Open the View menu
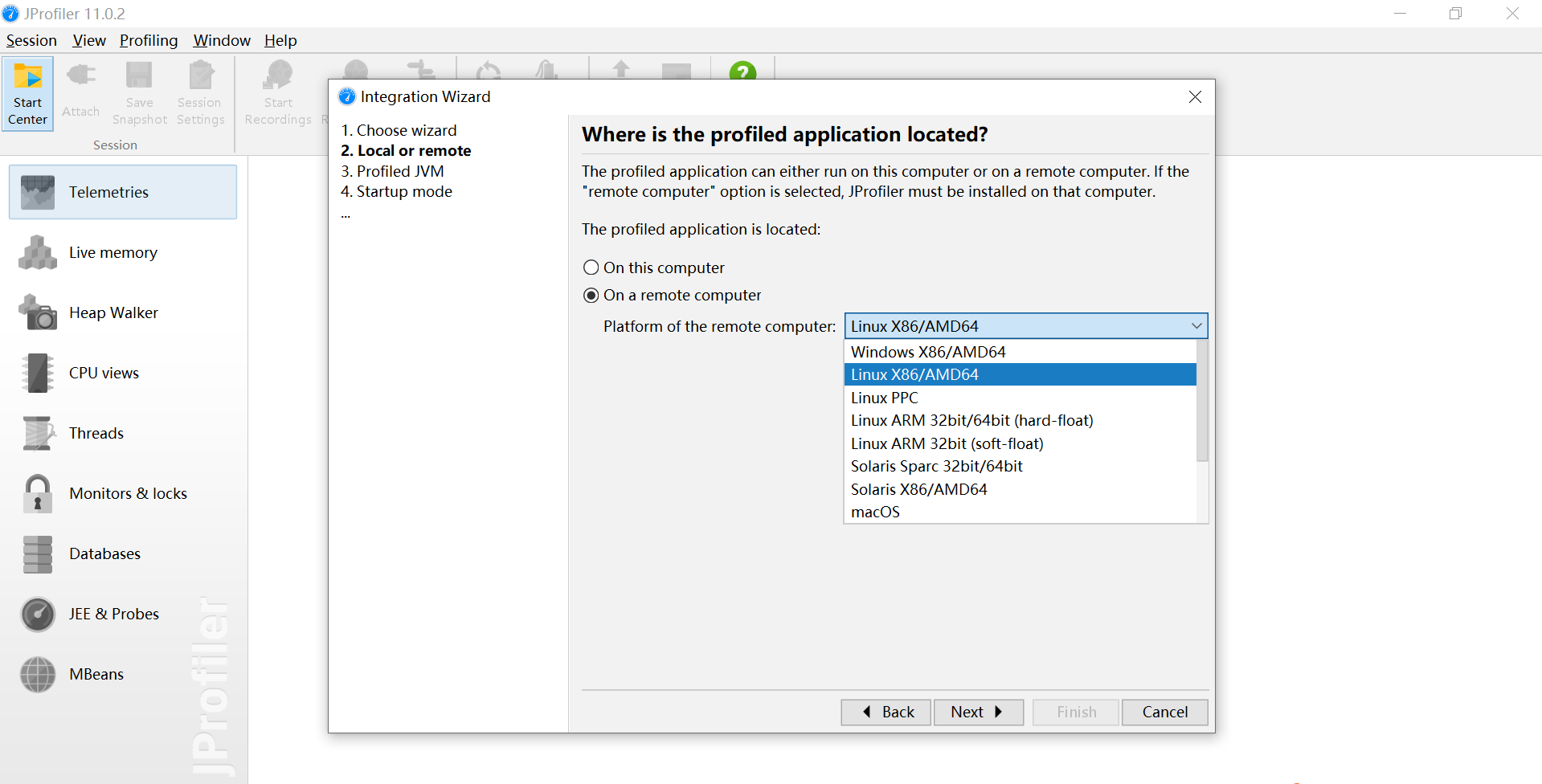Screen dimensions: 1542x784 89,40
